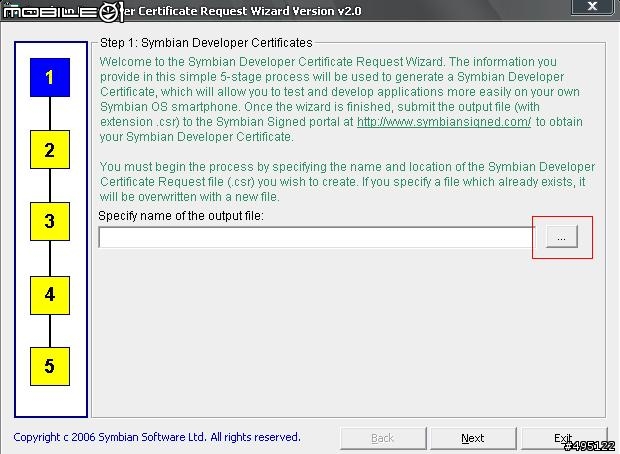The image size is (620, 454).
Task: Click the browse button with three dots
Action: (x=561, y=237)
